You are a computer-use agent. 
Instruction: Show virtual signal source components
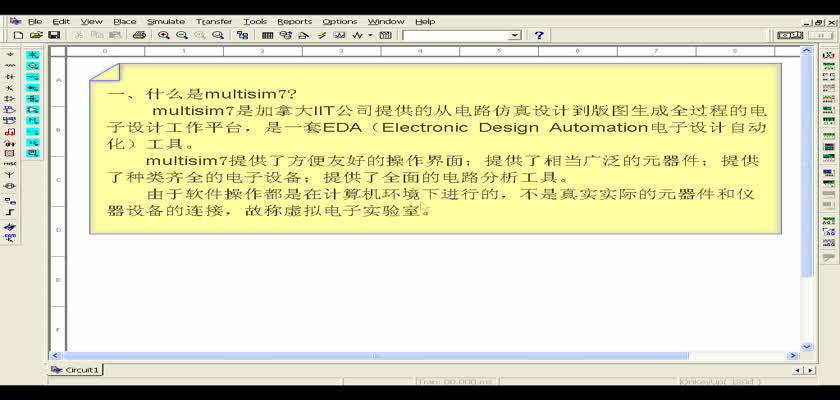click(33, 65)
